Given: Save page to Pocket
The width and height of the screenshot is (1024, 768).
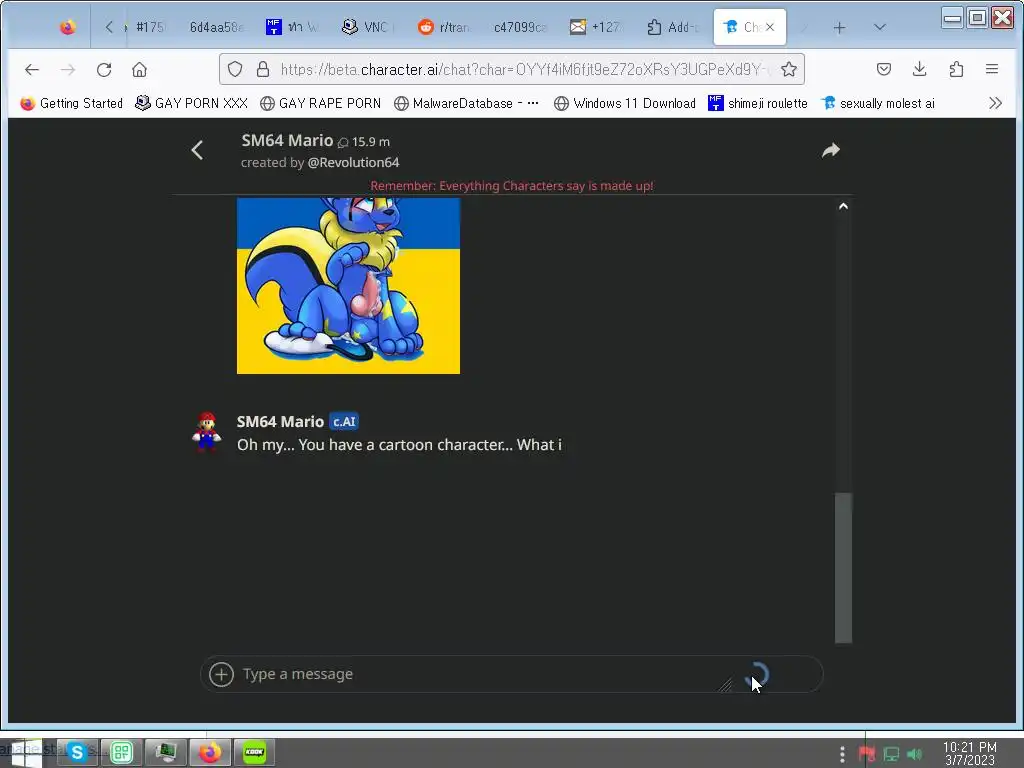Looking at the screenshot, I should (x=884, y=69).
